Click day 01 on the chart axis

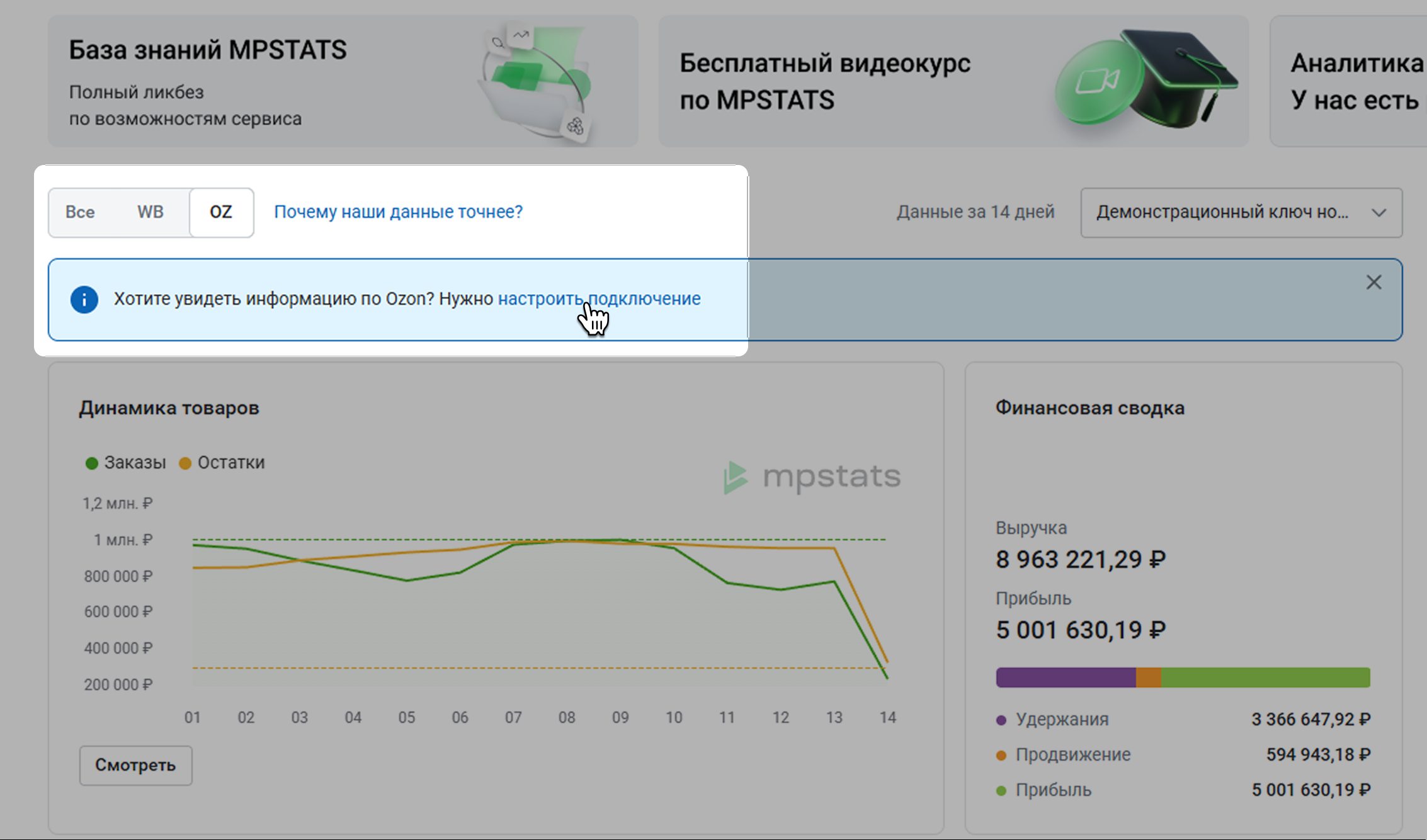point(192,718)
